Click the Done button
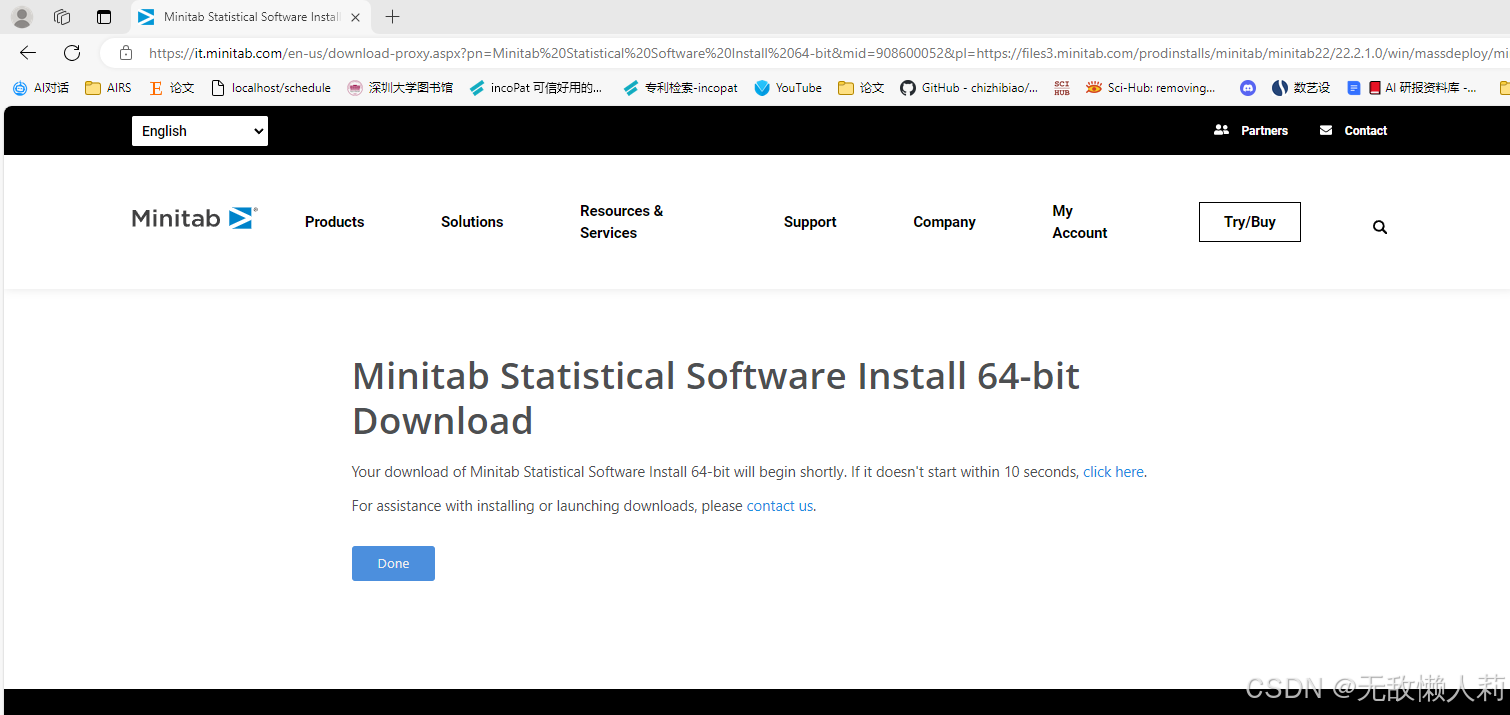Image resolution: width=1510 pixels, height=715 pixels. click(x=393, y=563)
